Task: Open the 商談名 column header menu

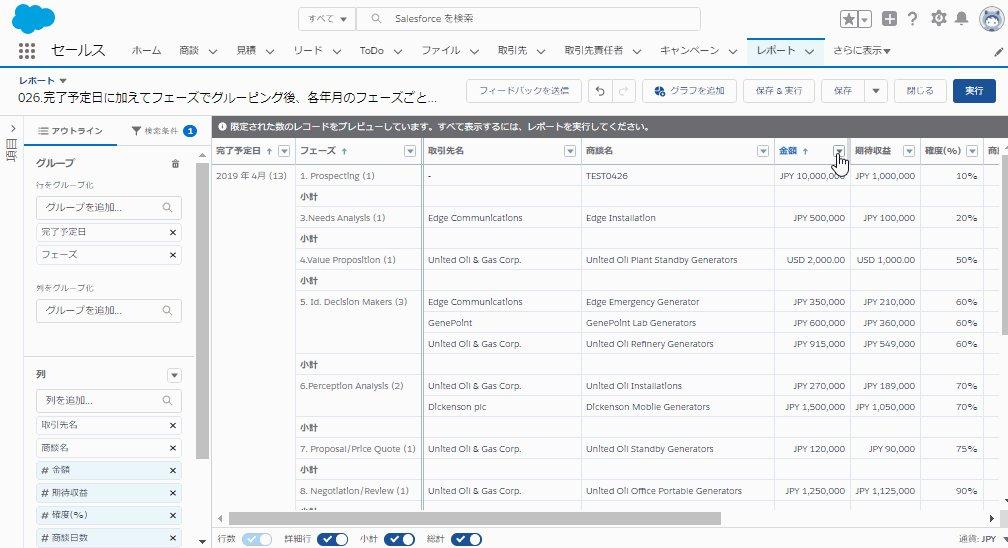Action: click(x=762, y=151)
